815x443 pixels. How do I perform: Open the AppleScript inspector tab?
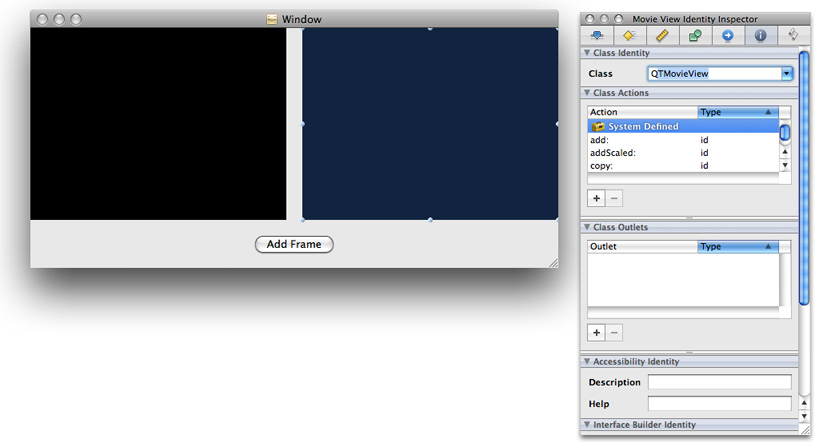pyautogui.click(x=793, y=35)
